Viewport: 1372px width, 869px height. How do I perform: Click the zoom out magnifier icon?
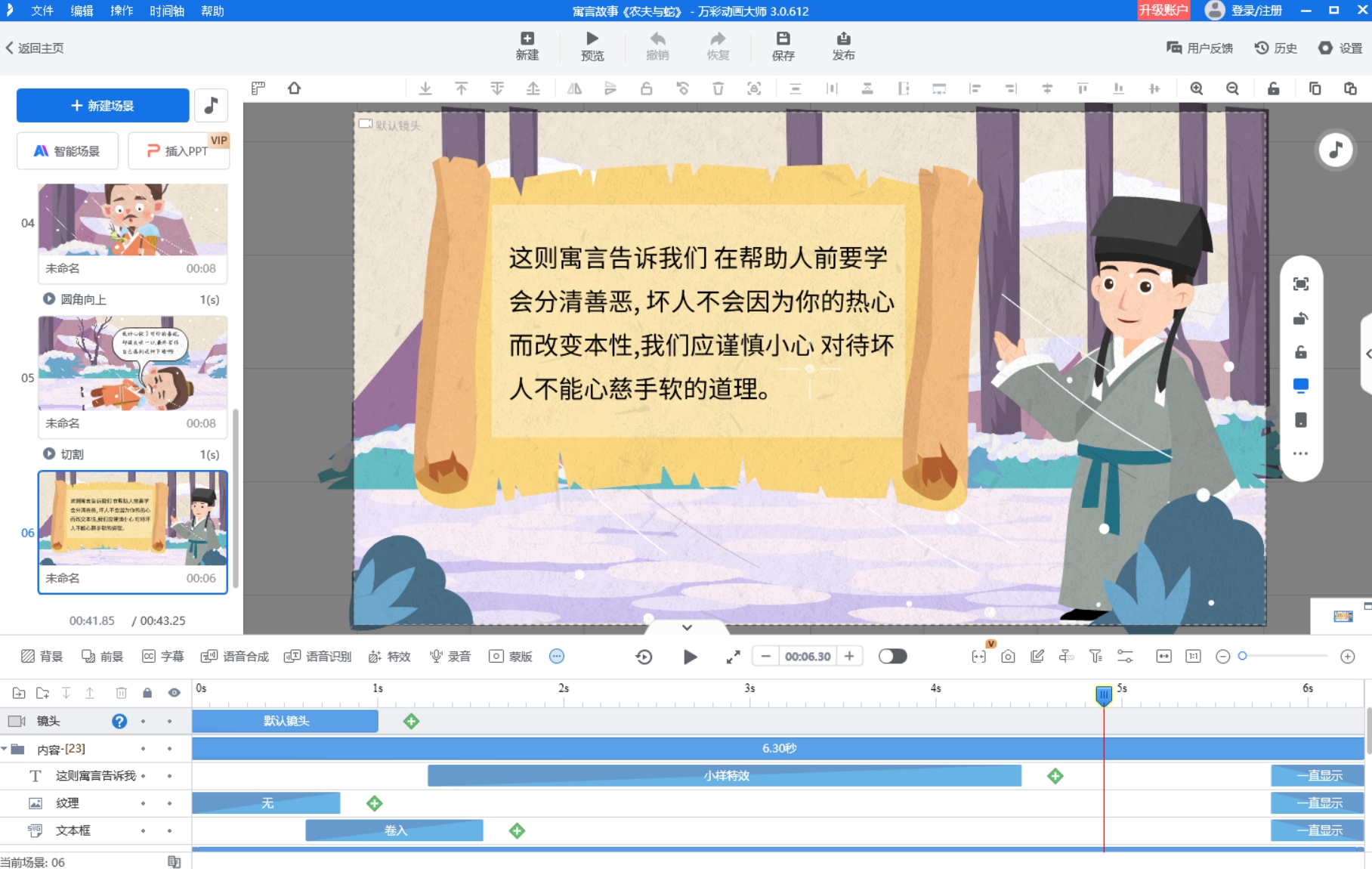point(1232,88)
